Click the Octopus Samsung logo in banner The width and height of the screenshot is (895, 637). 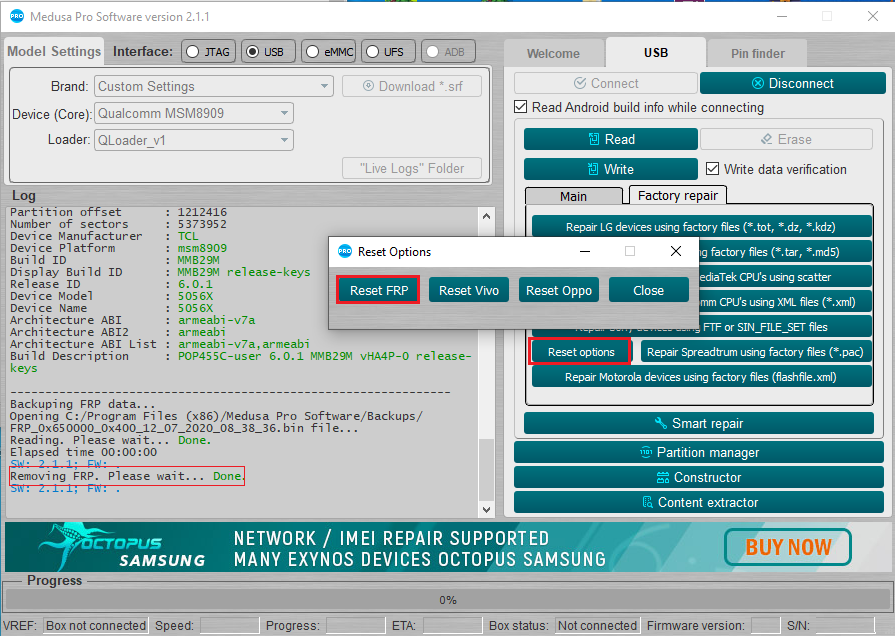(x=122, y=546)
